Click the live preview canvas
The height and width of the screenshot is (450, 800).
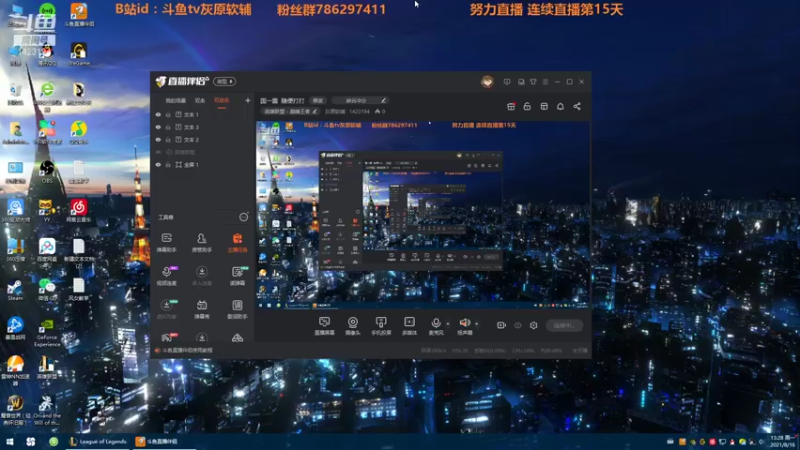point(422,215)
